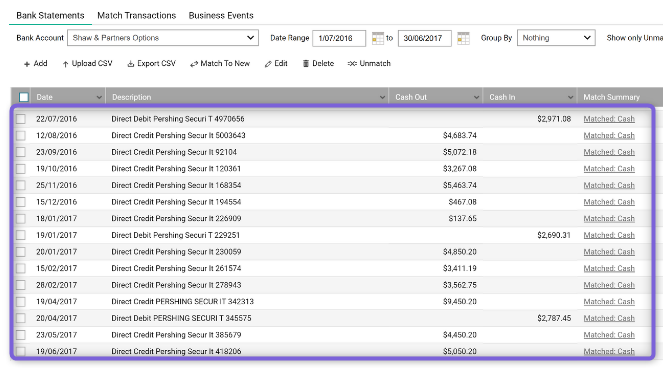Tick checkbox for 12/08/2016 row

pyautogui.click(x=21, y=136)
